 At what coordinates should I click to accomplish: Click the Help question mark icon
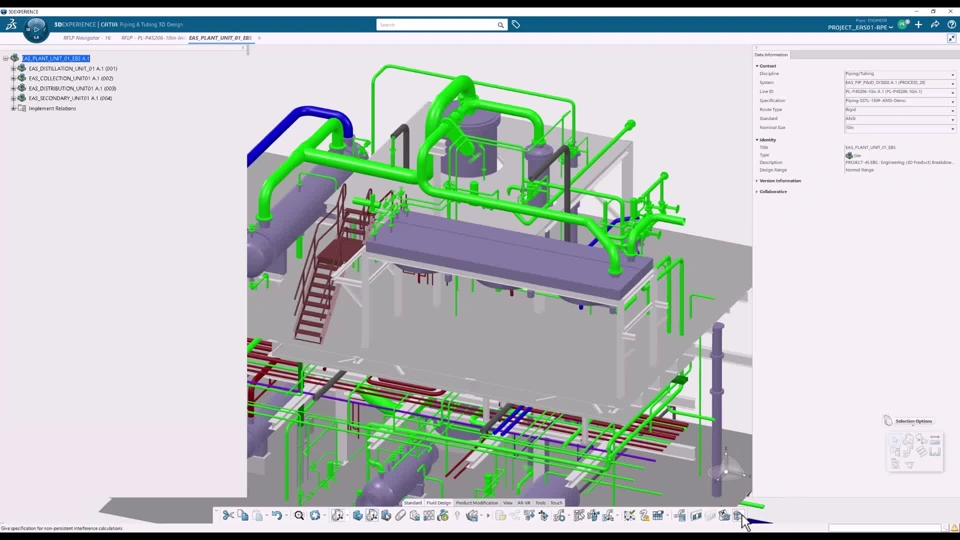coord(951,24)
